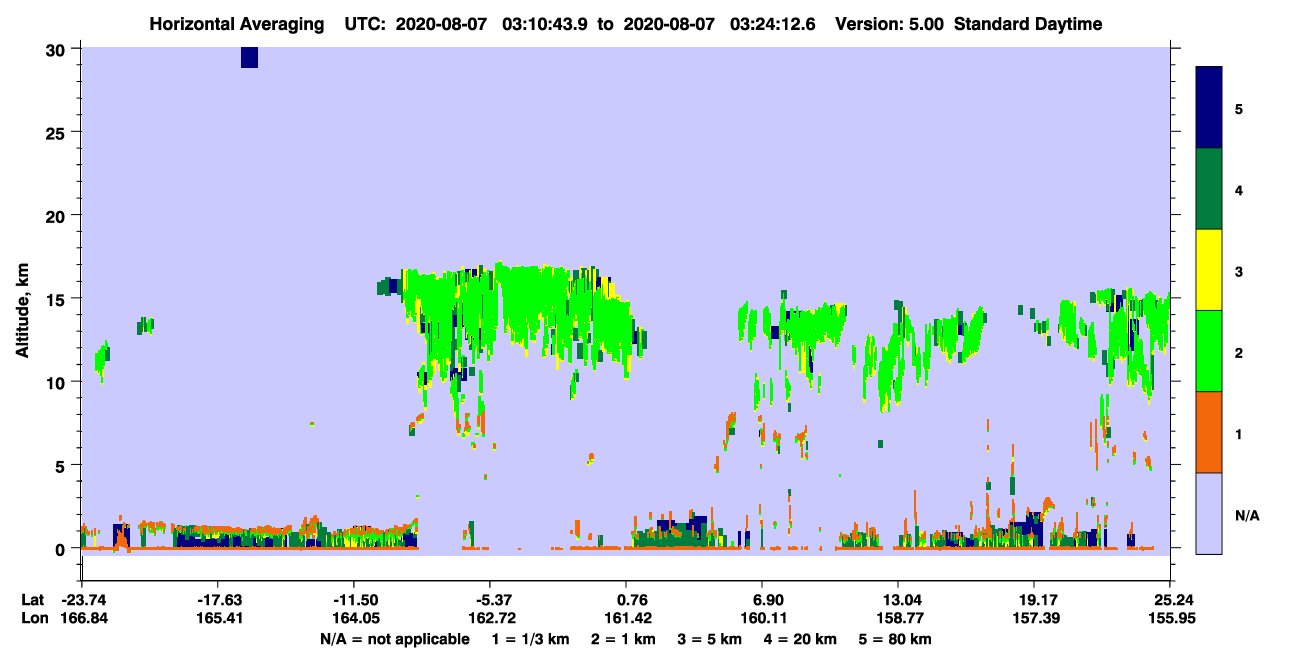Click longitude value 161.42
The height and width of the screenshot is (667, 1300).
coord(626,619)
